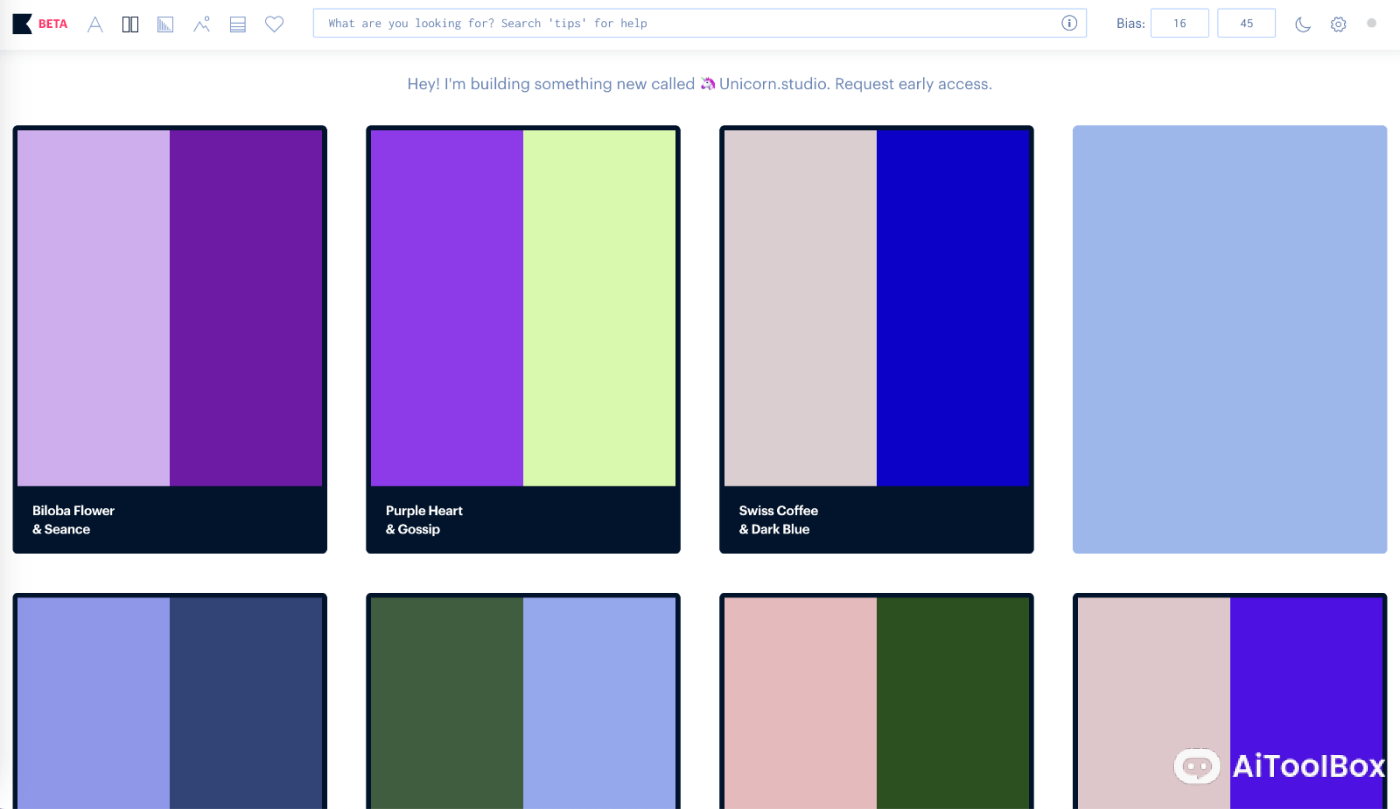Viewport: 1400px width, 809px height.
Task: Click the gray status dot in header
Action: tap(1371, 23)
